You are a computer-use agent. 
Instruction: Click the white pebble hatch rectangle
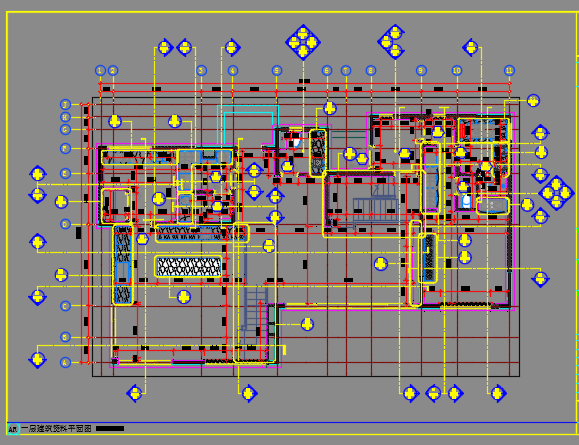coord(188,266)
